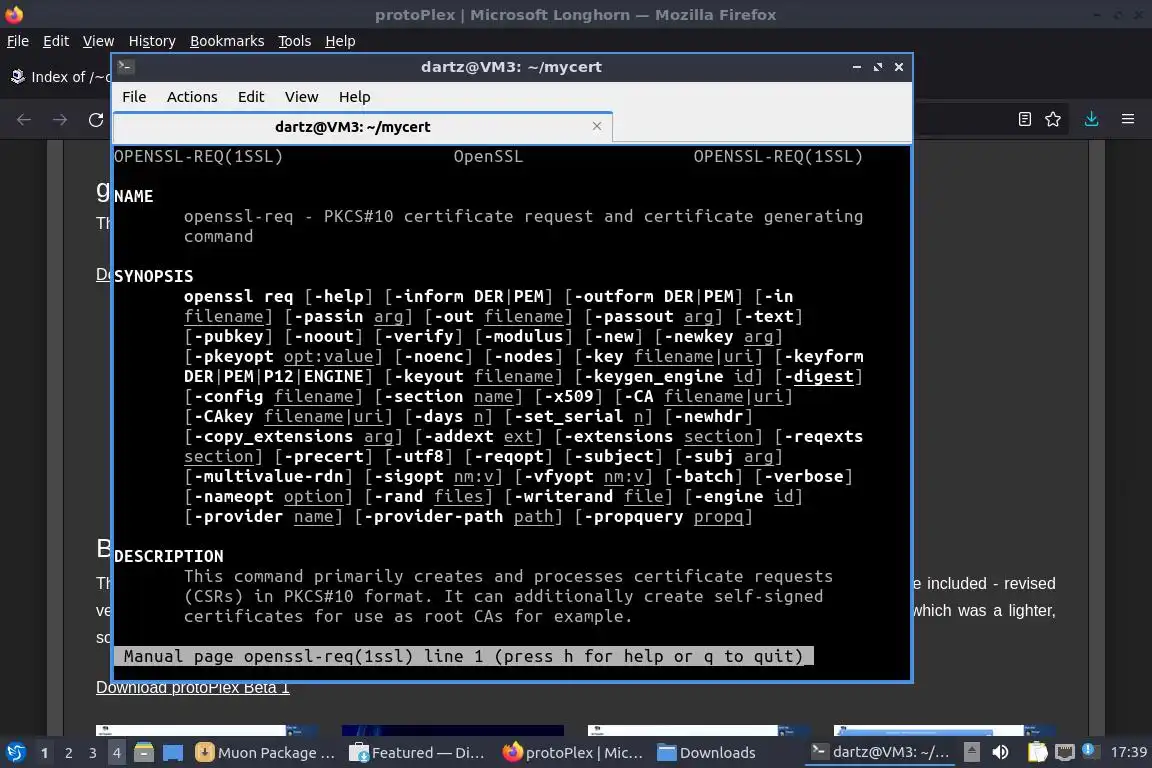Open the Lubuntu start menu icon
This screenshot has height=768, width=1152.
[x=15, y=753]
